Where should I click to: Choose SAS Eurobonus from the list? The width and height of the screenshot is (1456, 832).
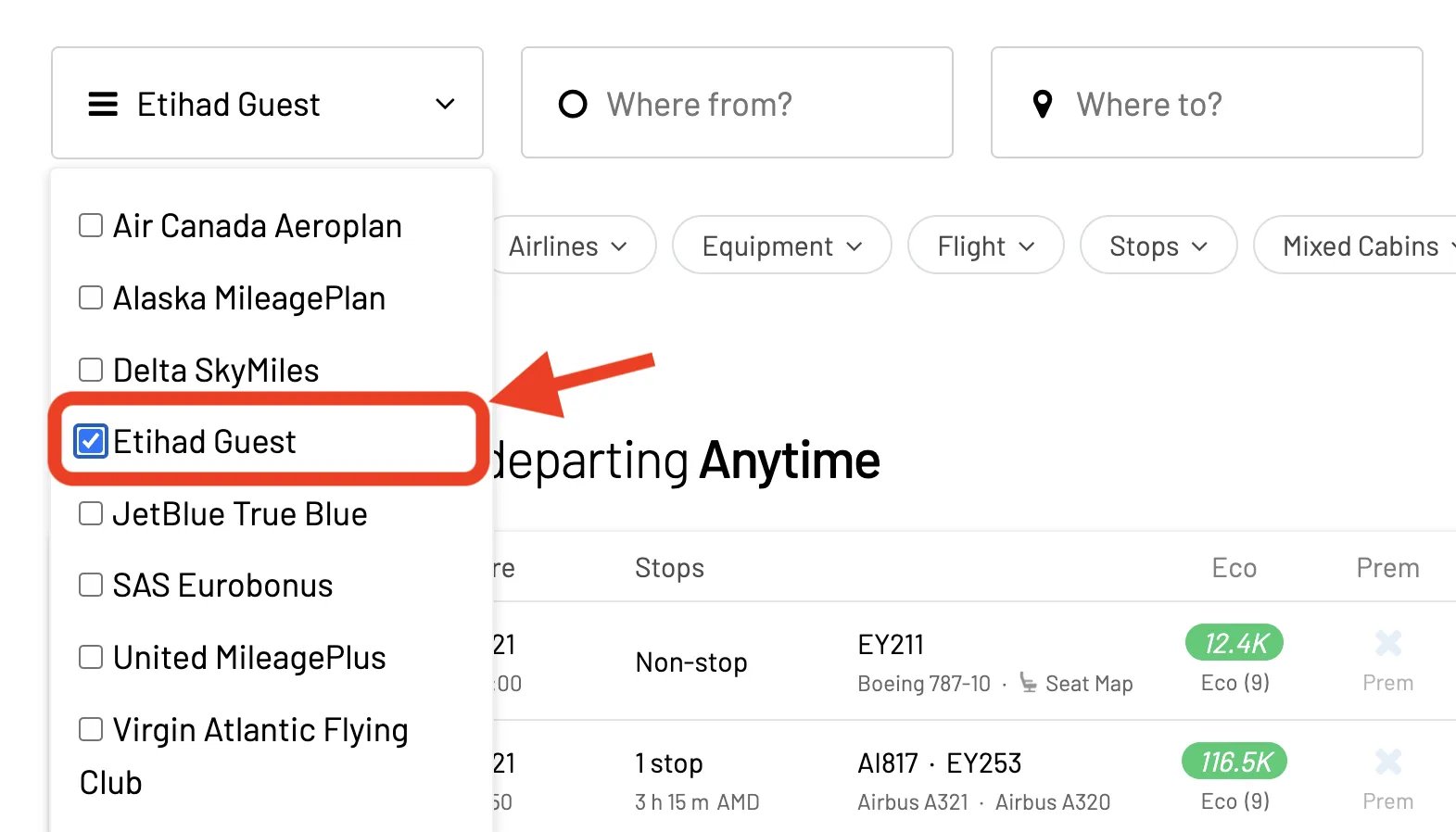(206, 586)
